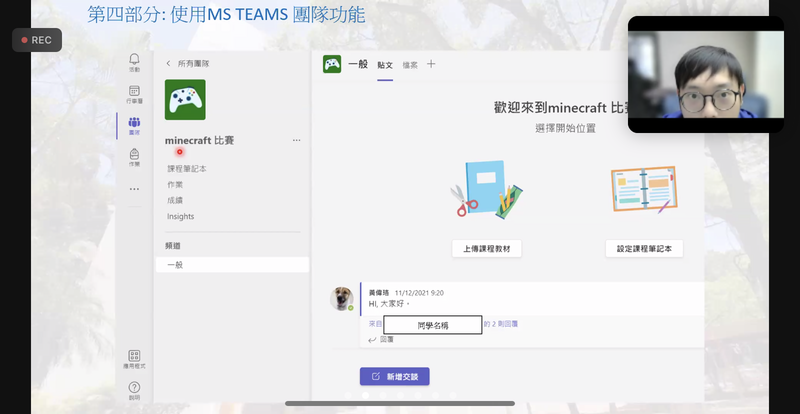Viewport: 800px width, 414px height.
Task: Switch to the 檔案 tab
Action: tap(410, 65)
